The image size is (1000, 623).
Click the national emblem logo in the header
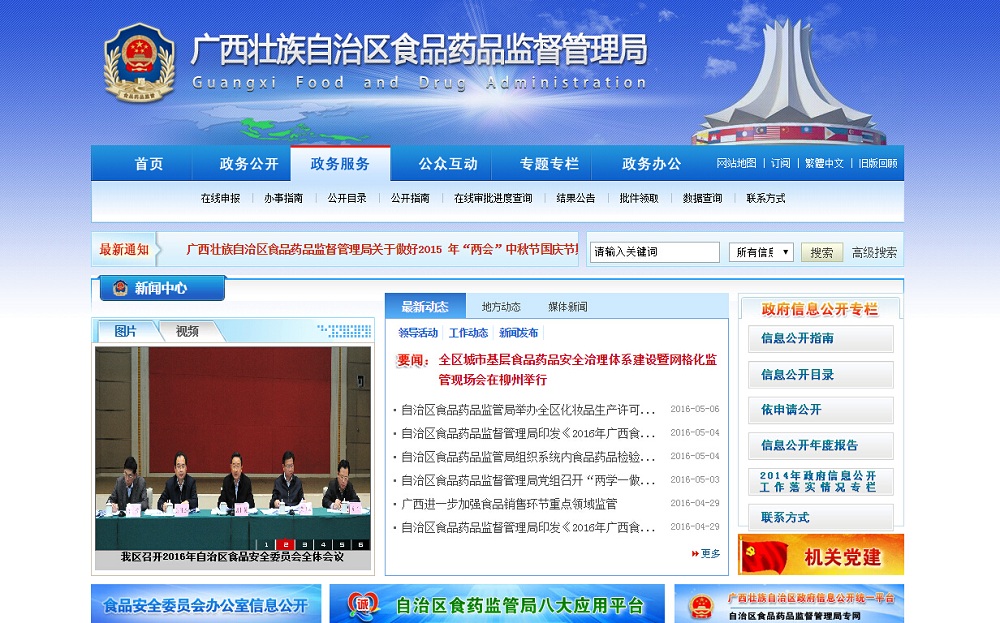click(139, 63)
